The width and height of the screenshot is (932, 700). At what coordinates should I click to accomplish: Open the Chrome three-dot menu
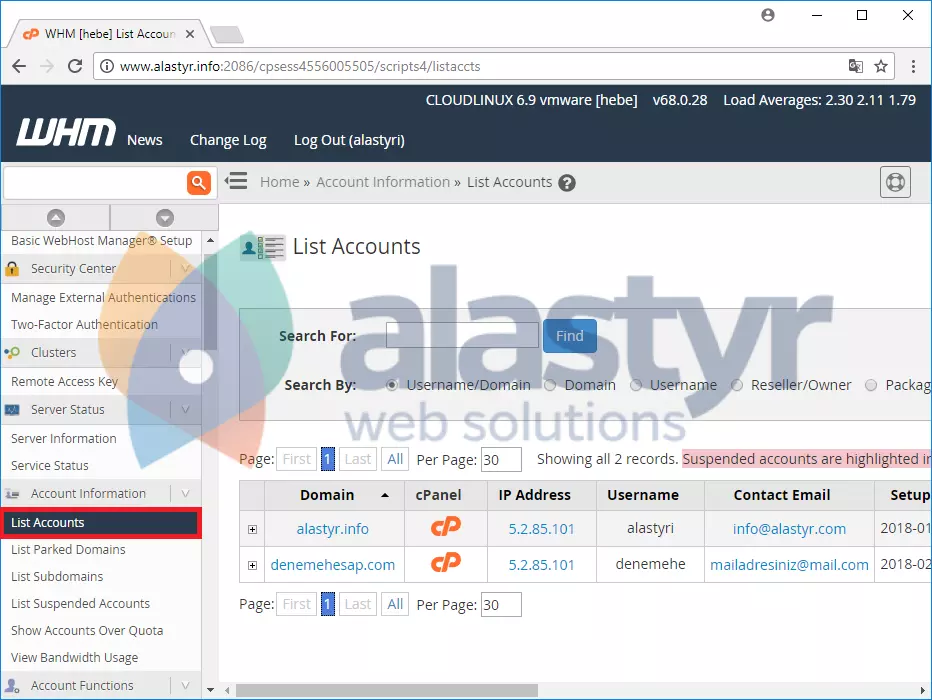click(913, 66)
